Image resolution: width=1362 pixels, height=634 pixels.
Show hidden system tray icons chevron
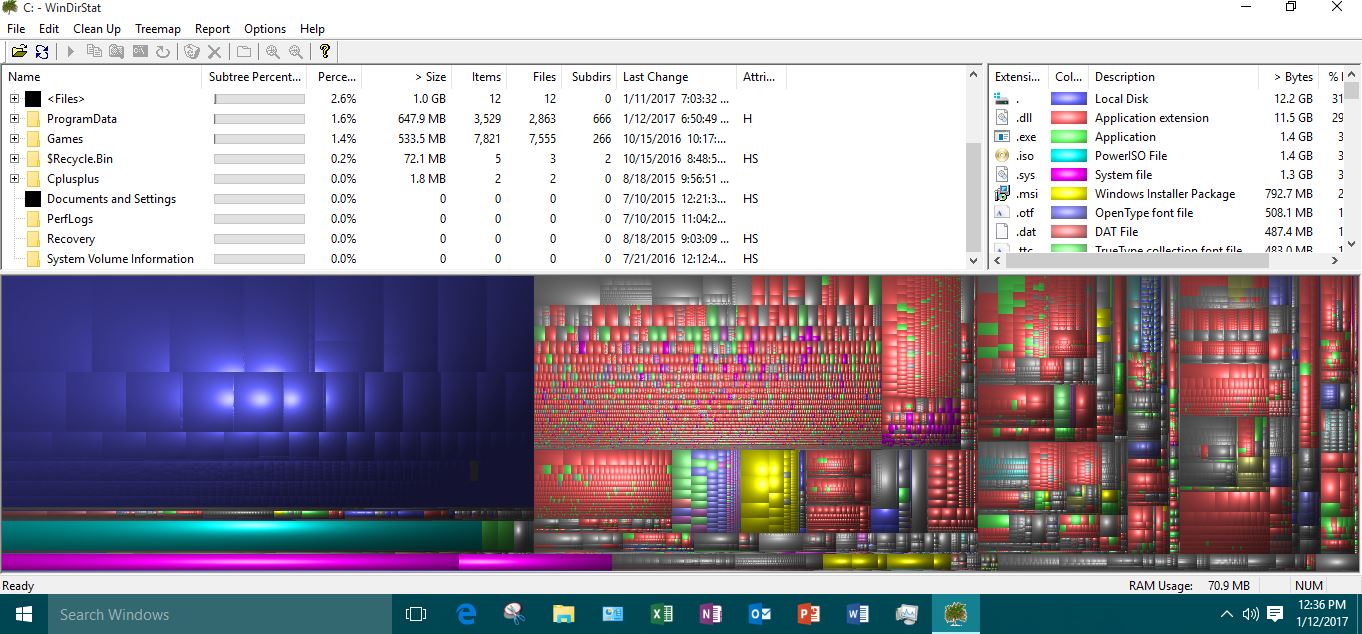[1227, 614]
